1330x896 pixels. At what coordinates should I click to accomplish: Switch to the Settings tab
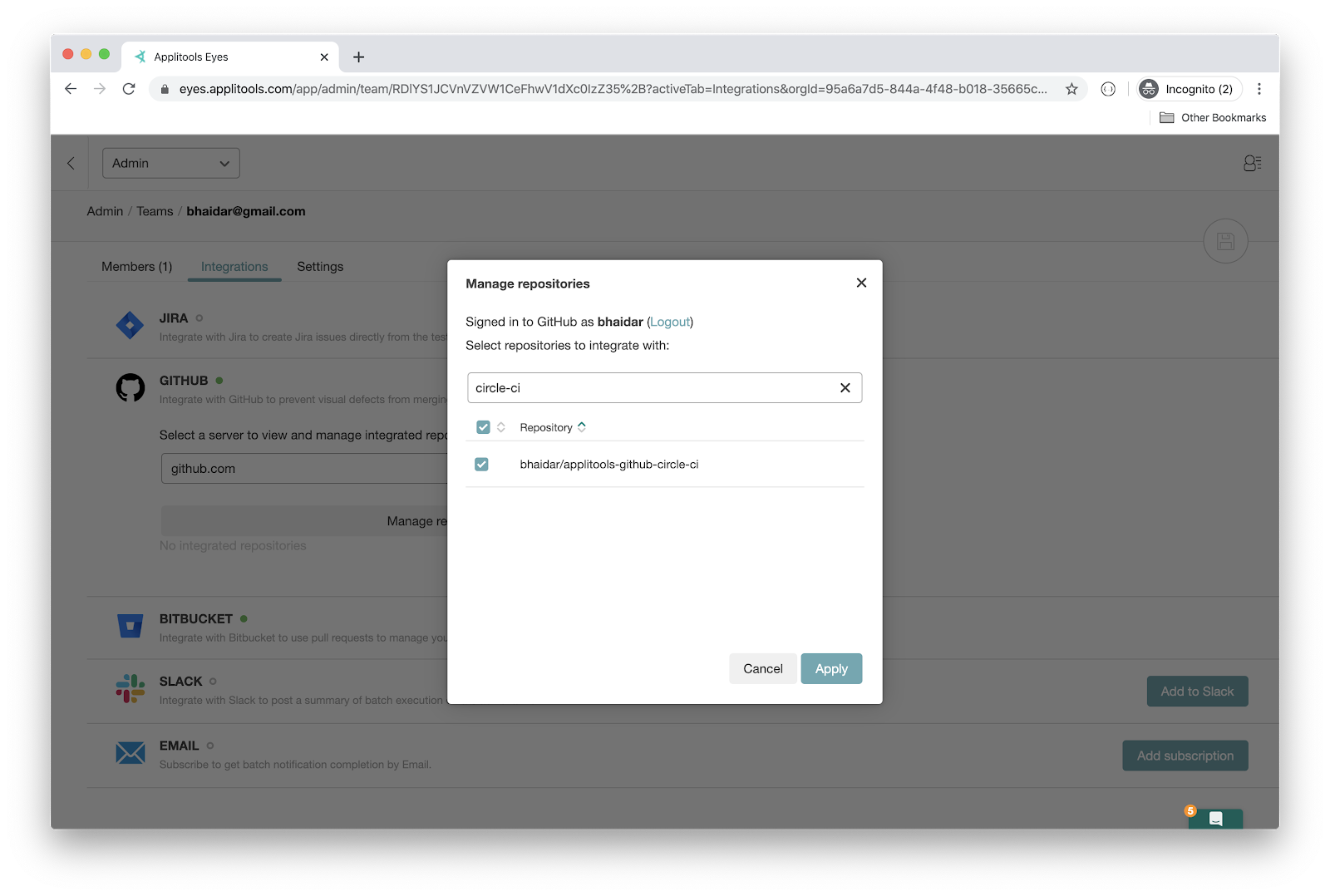click(320, 267)
